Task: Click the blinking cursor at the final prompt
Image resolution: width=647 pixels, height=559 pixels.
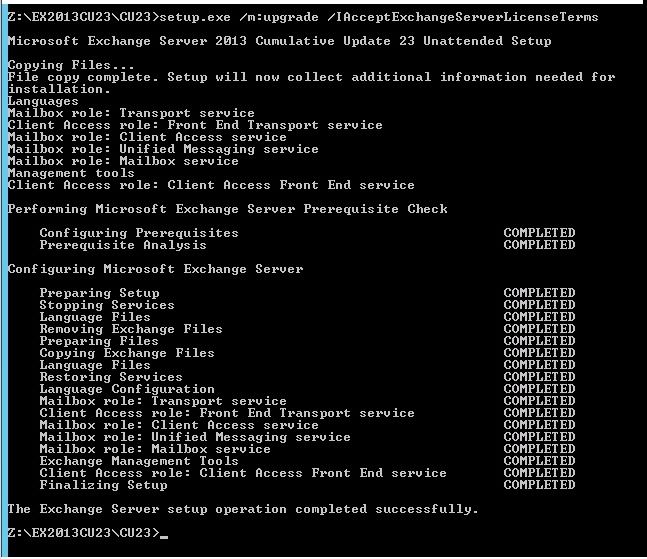Action: pyautogui.click(x=163, y=534)
